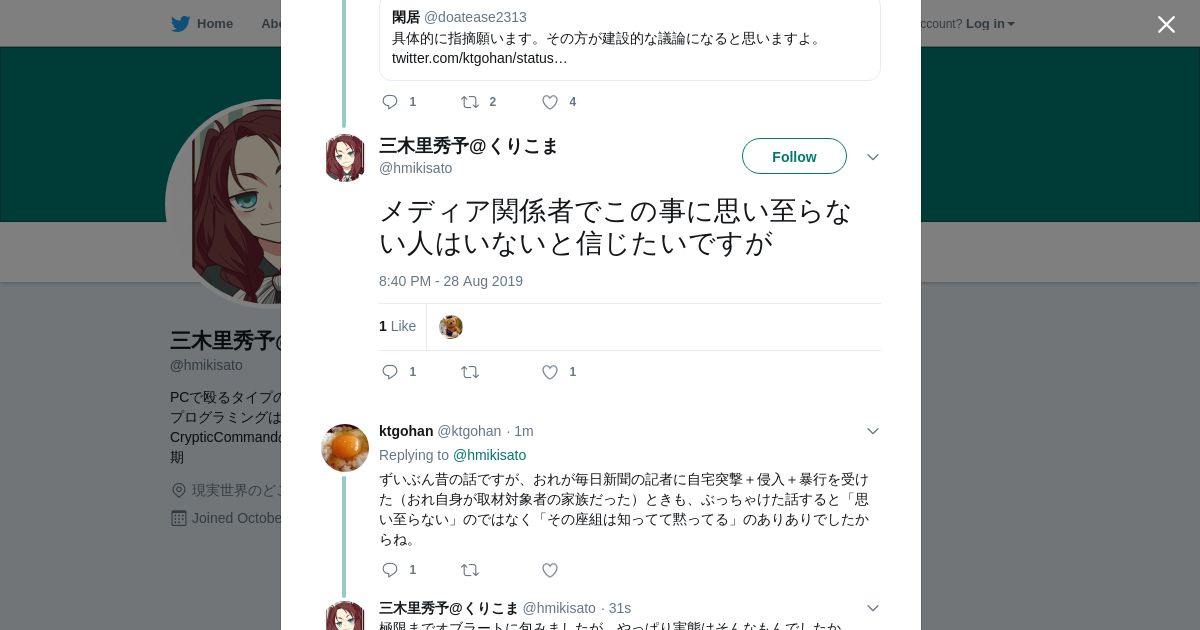
Task: Click the Twitter bird Home icon
Action: click(180, 24)
